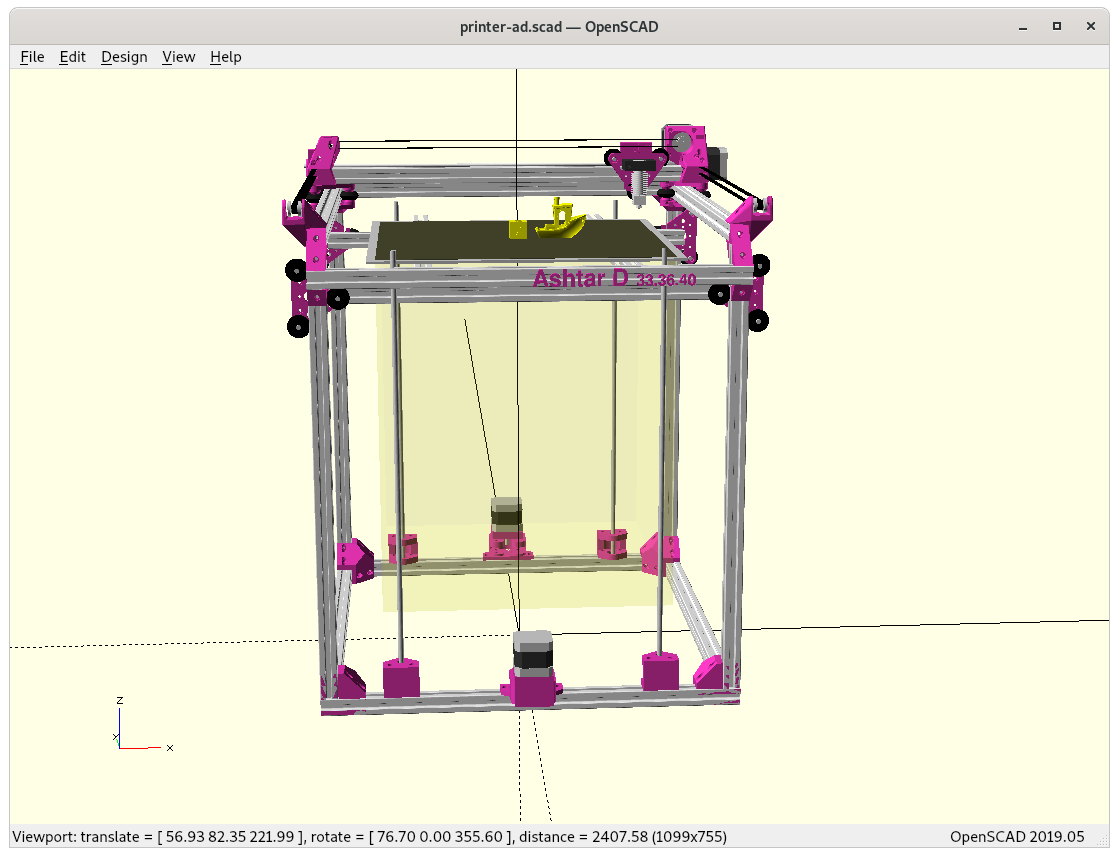Click the XYZ axis orientation indicator

(x=133, y=727)
